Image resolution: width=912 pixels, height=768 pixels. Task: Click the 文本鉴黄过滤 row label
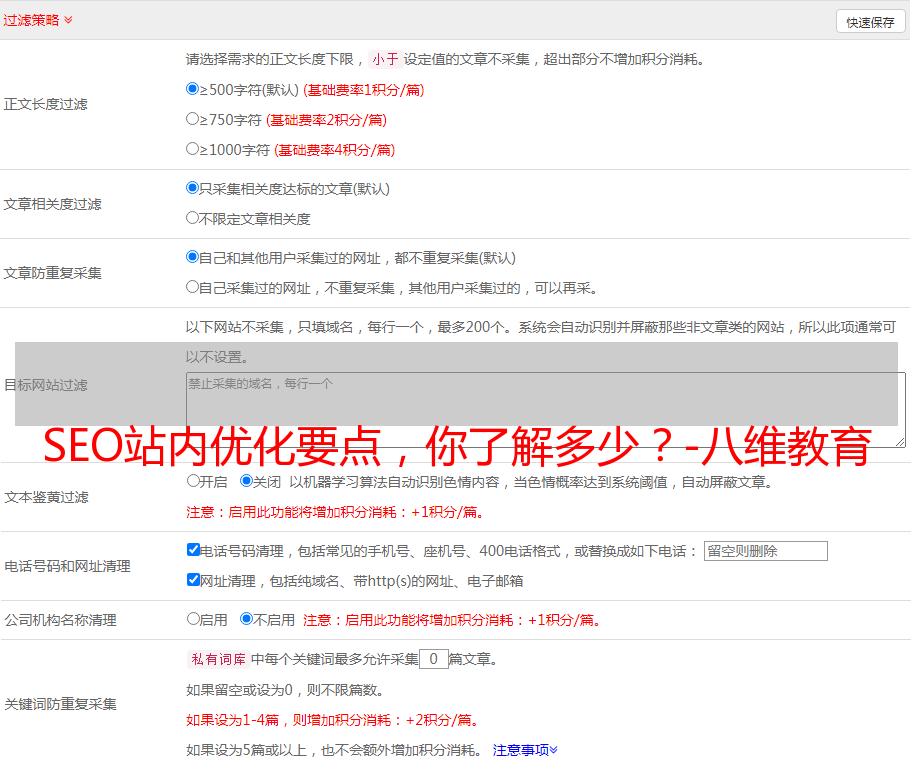pyautogui.click(x=47, y=497)
